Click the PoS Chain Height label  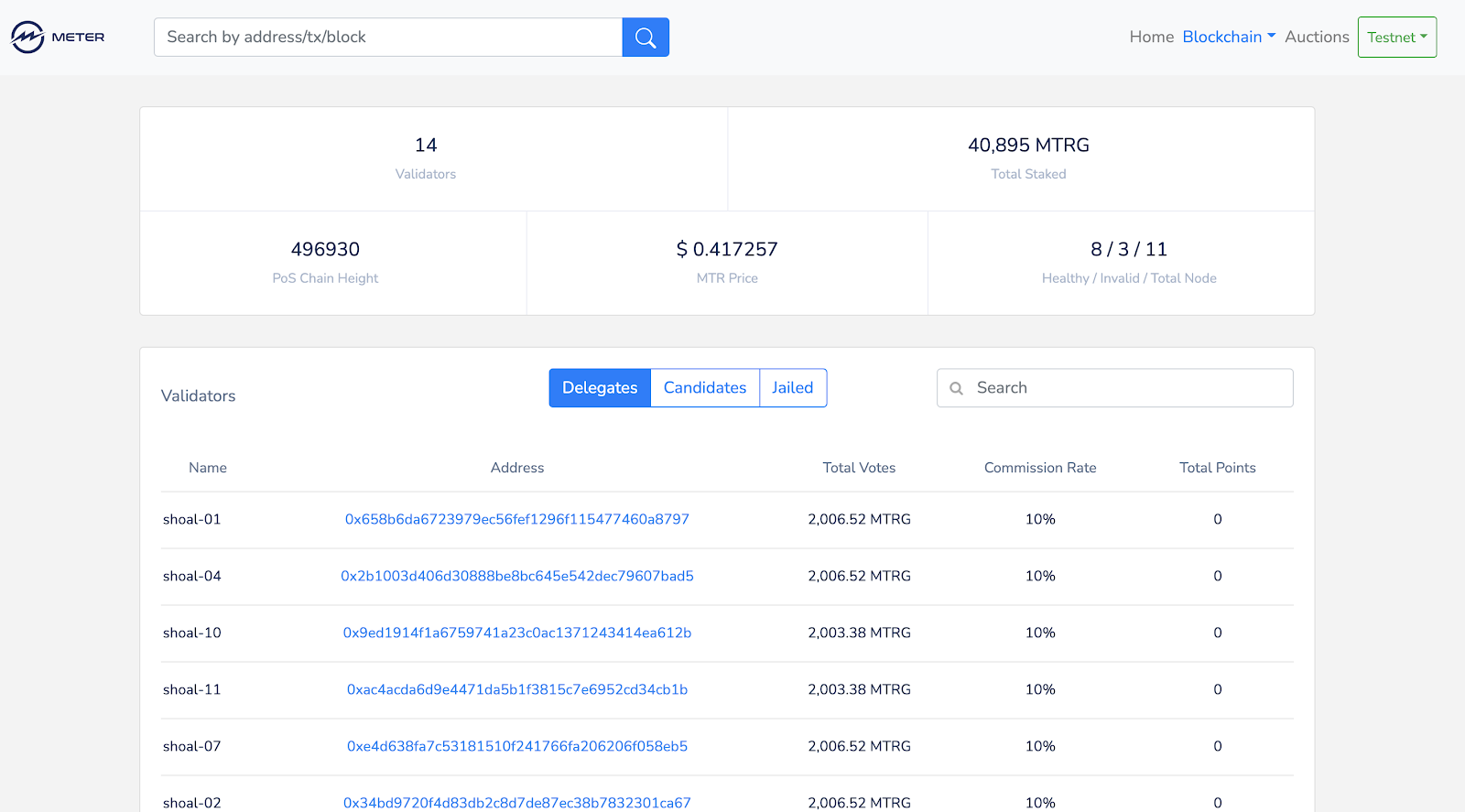click(x=325, y=278)
